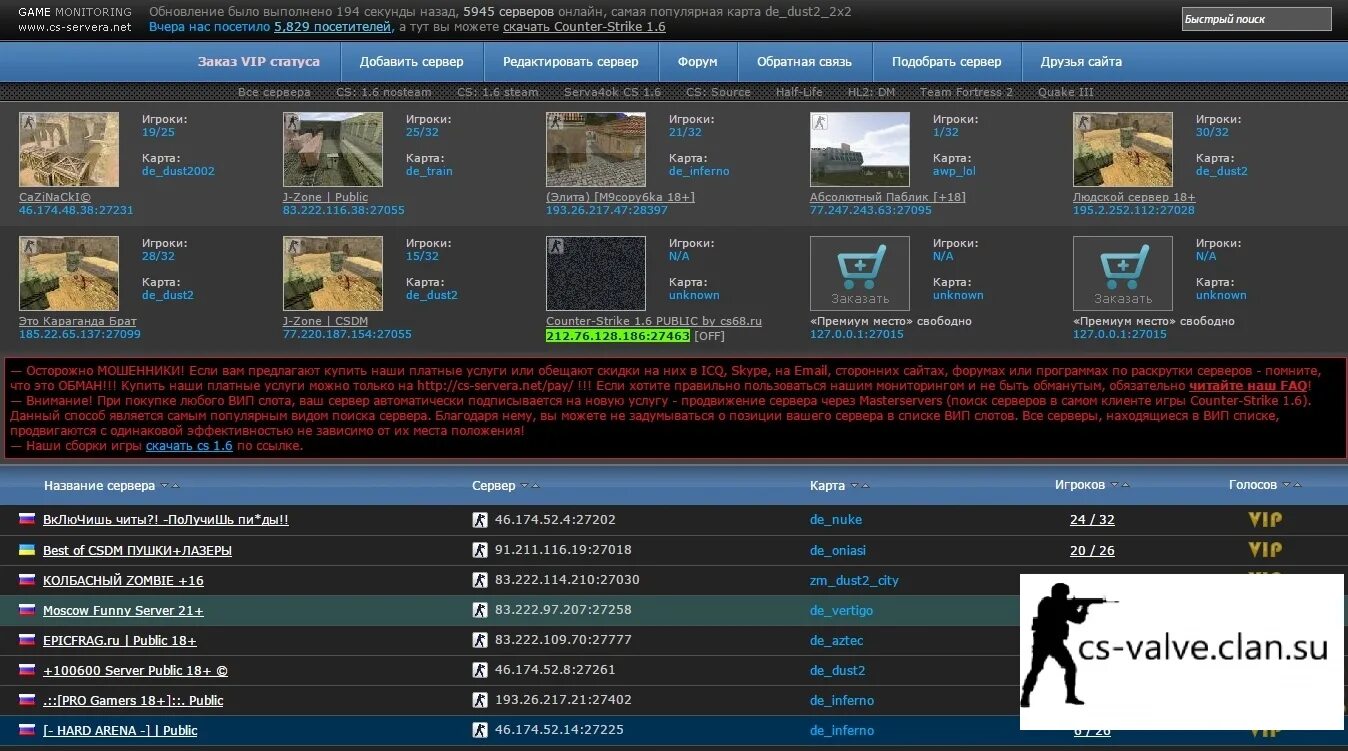Click the Russian flag beside ВкЛюЧишь читы server
The image size is (1348, 751).
pyautogui.click(x=27, y=519)
